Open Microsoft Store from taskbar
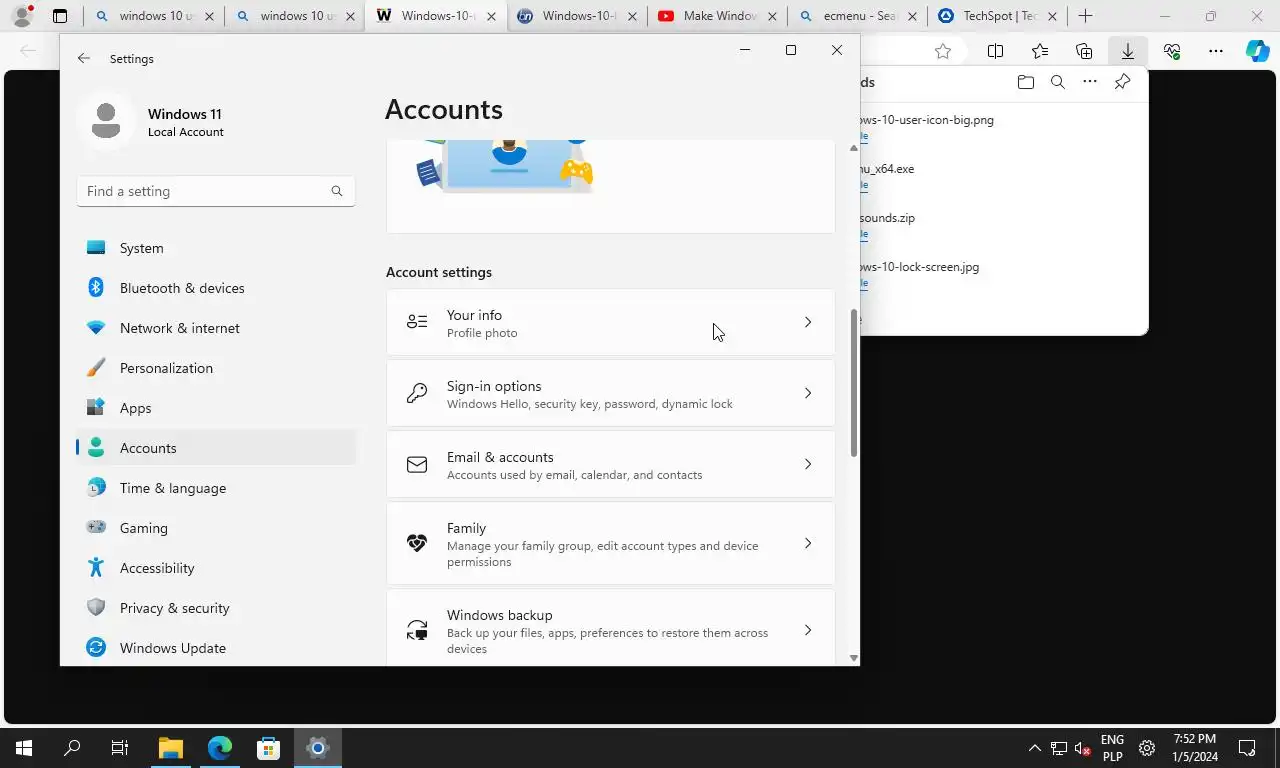Viewport: 1280px width, 768px height. coord(268,748)
